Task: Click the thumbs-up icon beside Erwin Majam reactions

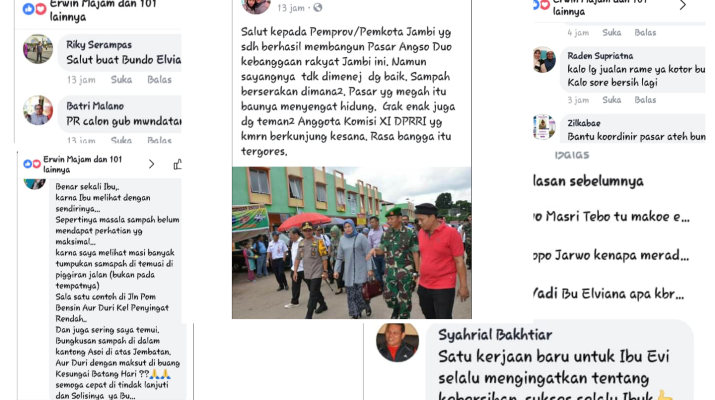Action: (177, 164)
